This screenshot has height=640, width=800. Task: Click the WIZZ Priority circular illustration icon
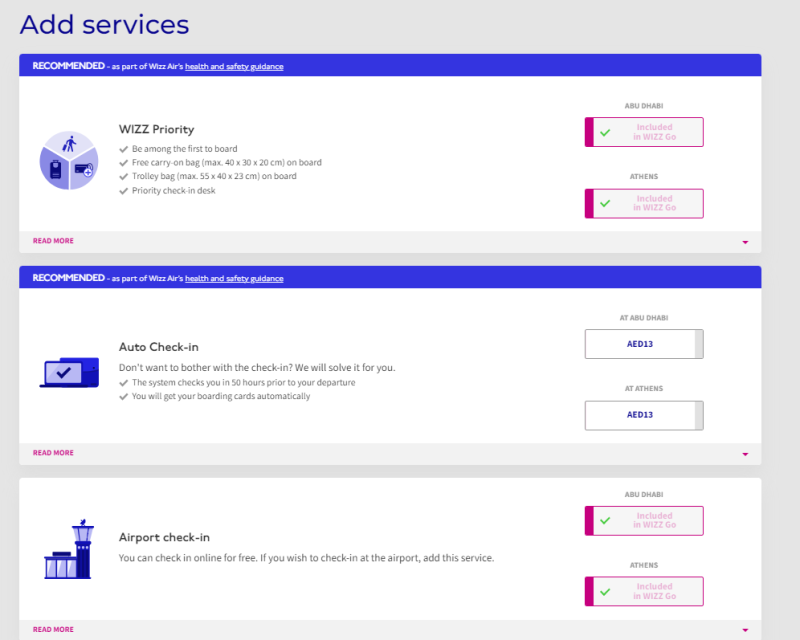(69, 160)
